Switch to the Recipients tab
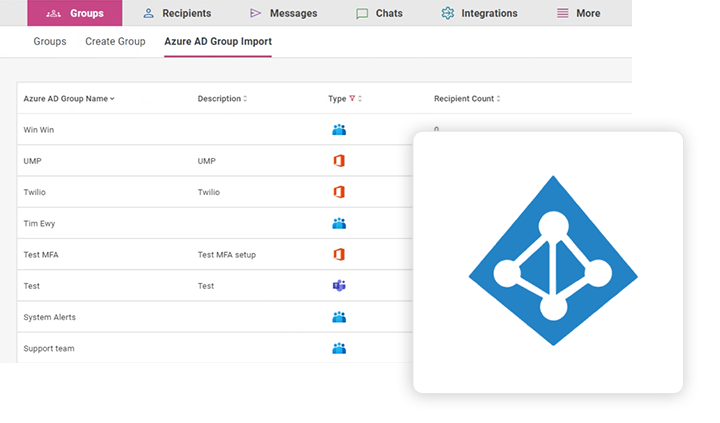Image resolution: width=720 pixels, height=423 pixels. click(x=176, y=13)
